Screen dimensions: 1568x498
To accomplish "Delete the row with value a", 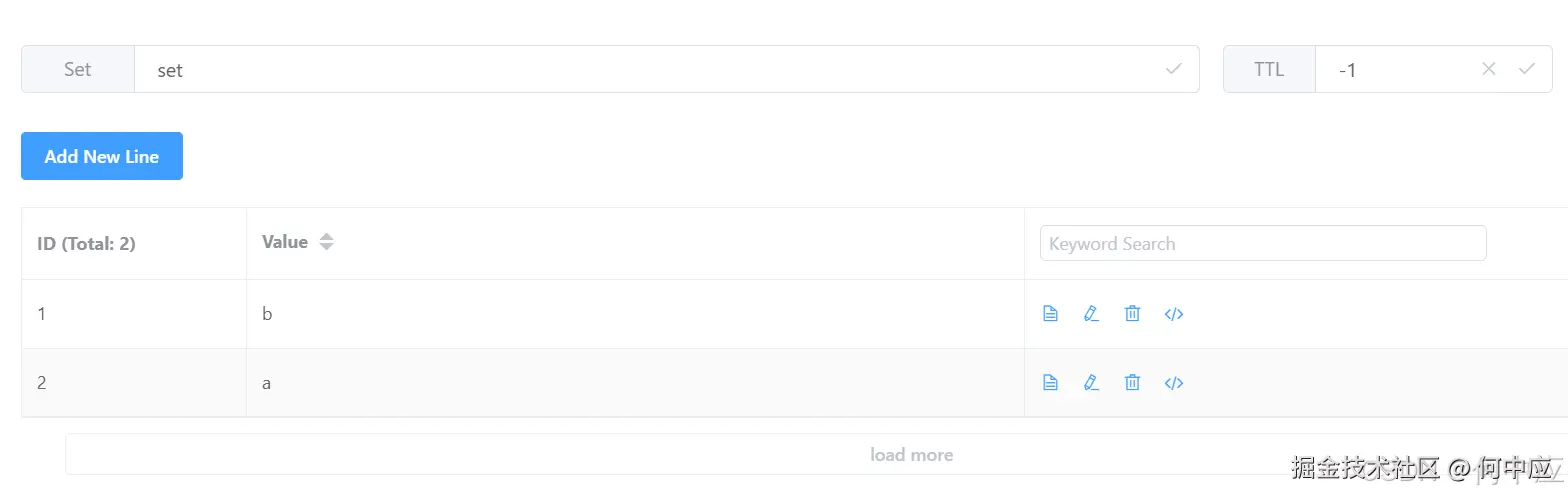I will point(1132,382).
